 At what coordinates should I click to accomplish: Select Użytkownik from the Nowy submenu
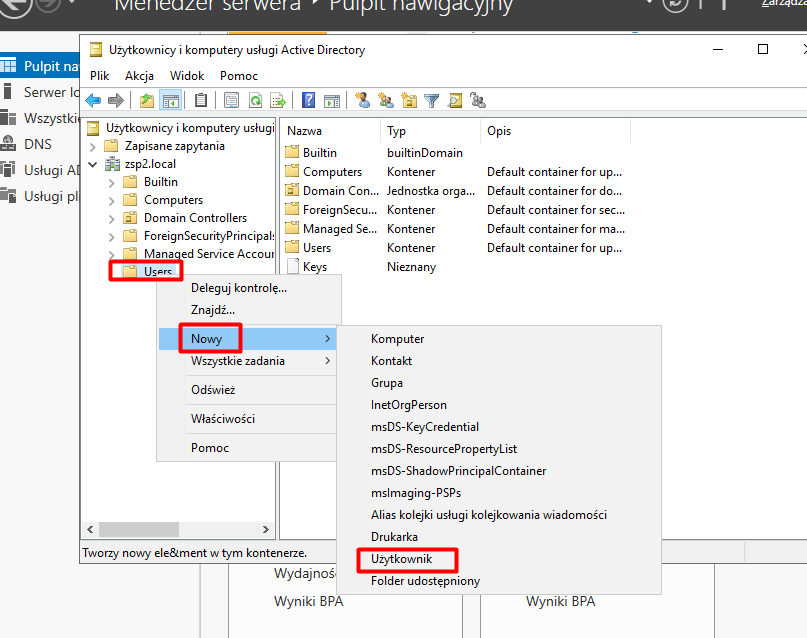(x=401, y=559)
